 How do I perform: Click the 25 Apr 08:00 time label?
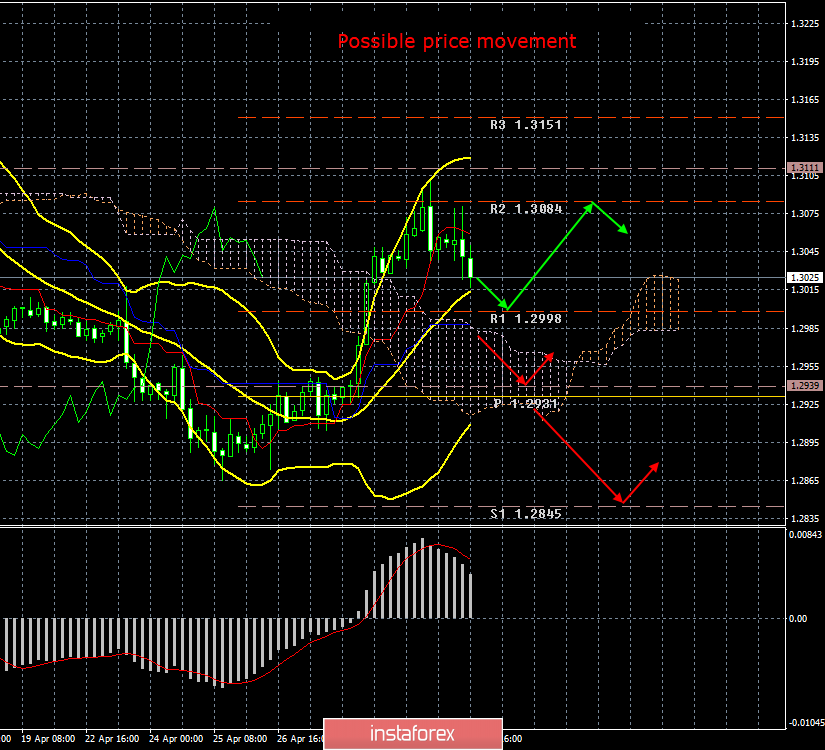240,739
